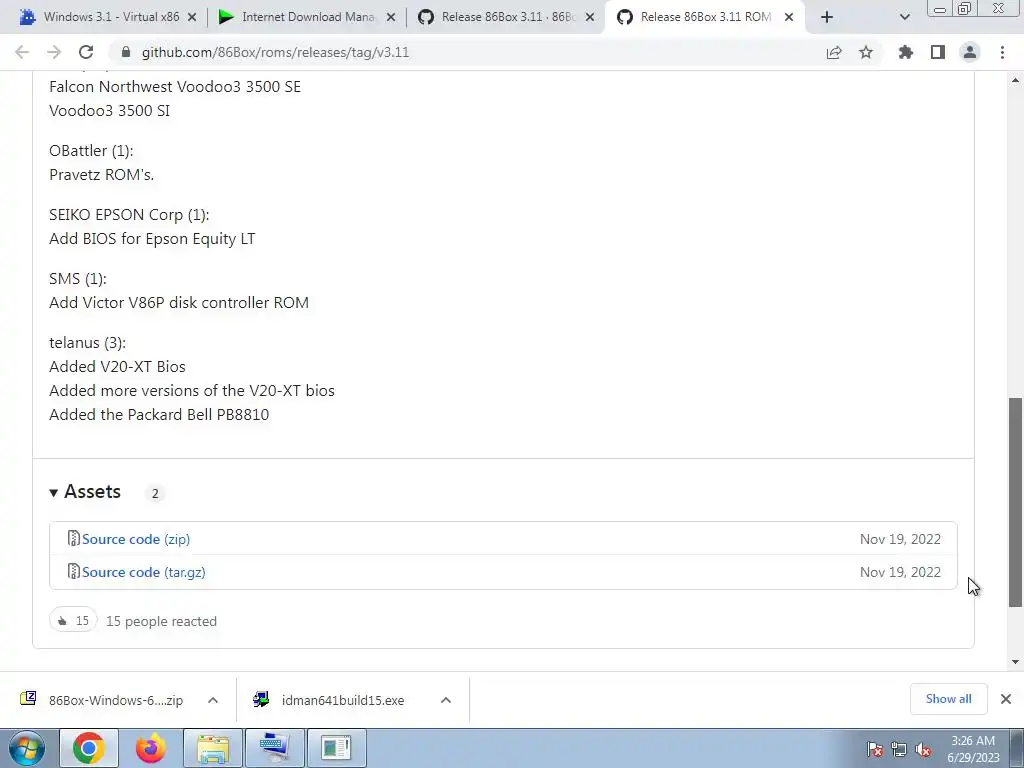
Task: Download Source code (zip) asset
Action: (136, 539)
